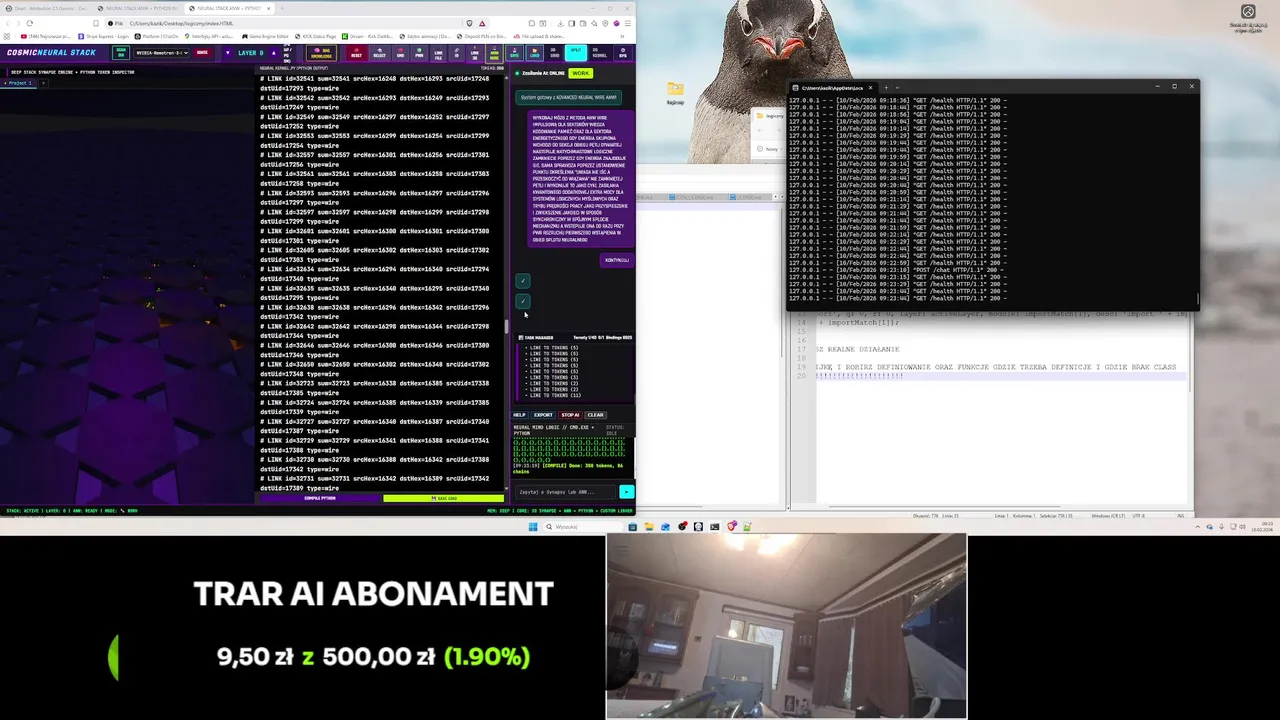Click the EXPORT button
Image resolution: width=1280 pixels, height=720 pixels.
(543, 415)
